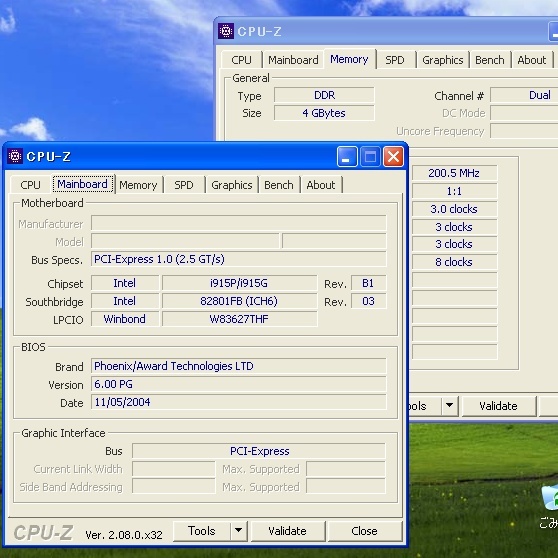Open the Graphics tab in front window

[x=232, y=185]
